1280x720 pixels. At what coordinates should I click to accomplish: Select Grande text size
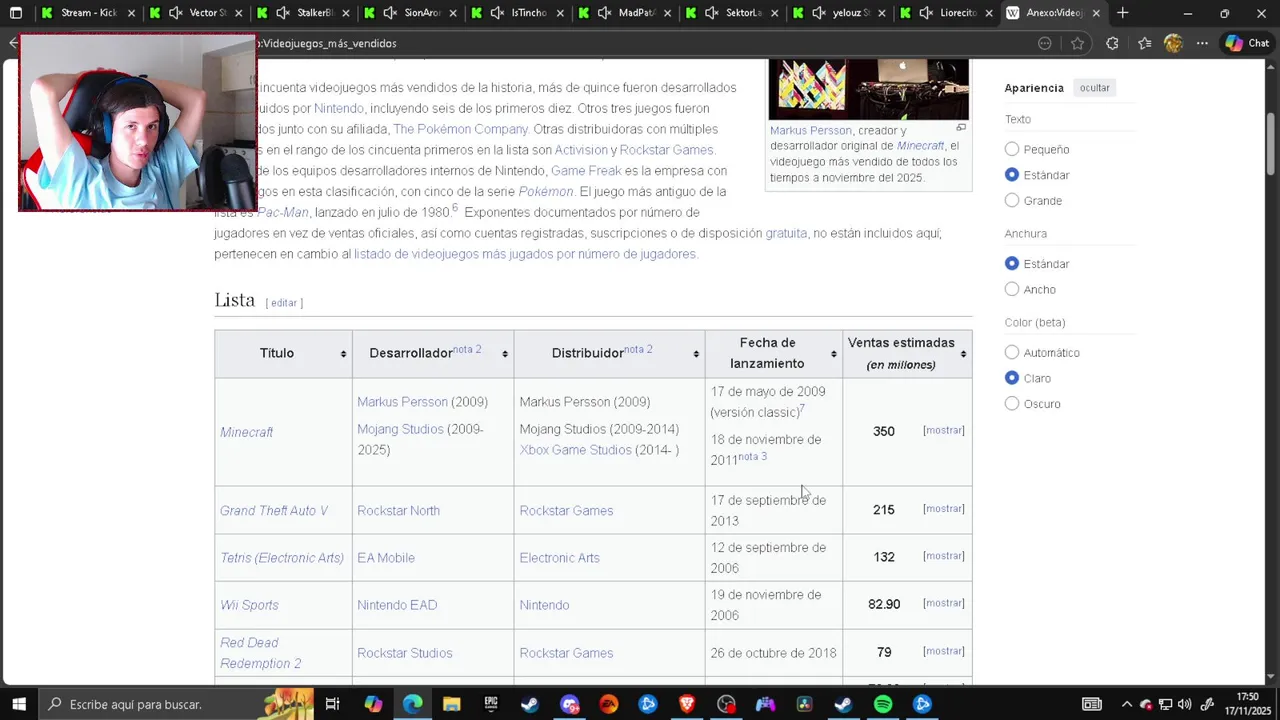[1012, 200]
